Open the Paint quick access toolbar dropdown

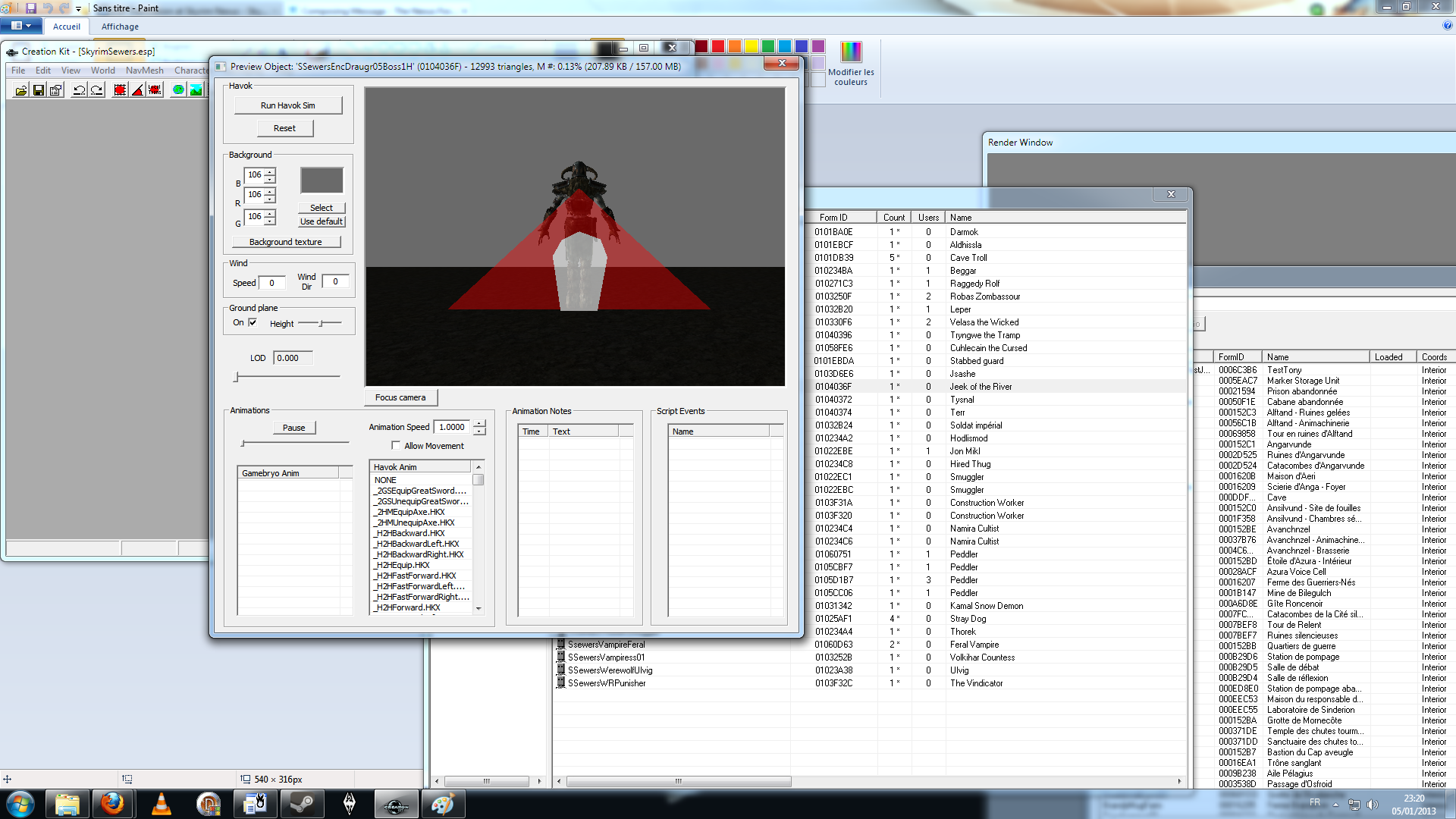coord(77,8)
